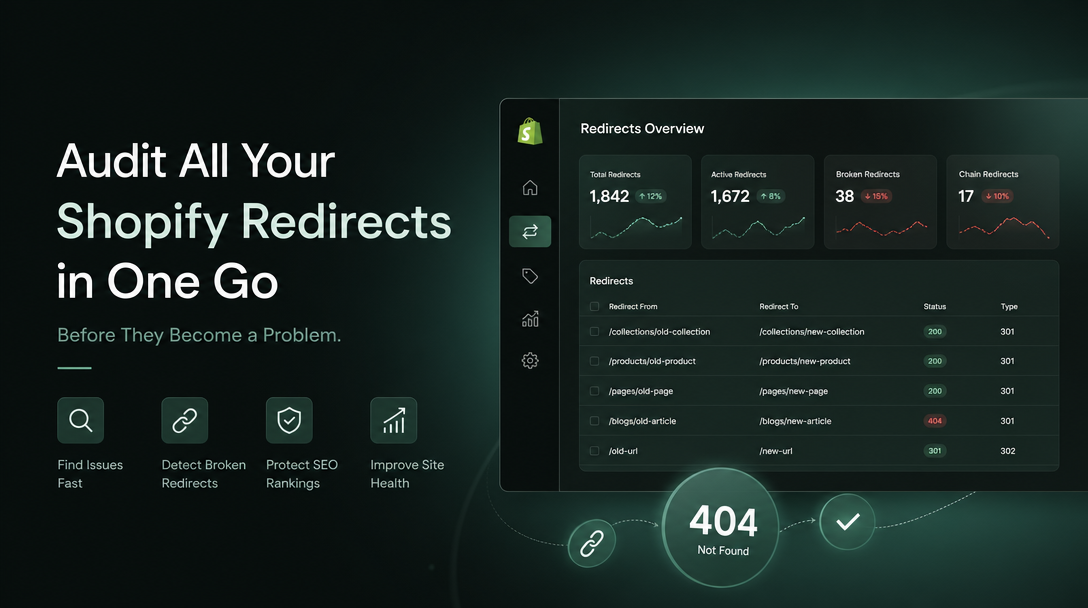Click the Status column header
Screen dimensions: 1088x608
(935, 306)
